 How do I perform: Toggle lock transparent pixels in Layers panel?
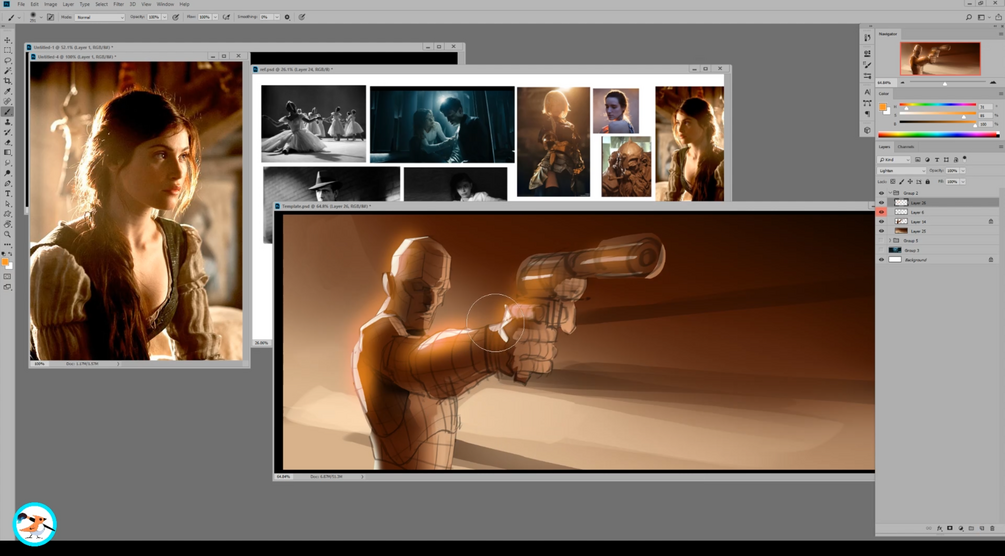tap(893, 181)
